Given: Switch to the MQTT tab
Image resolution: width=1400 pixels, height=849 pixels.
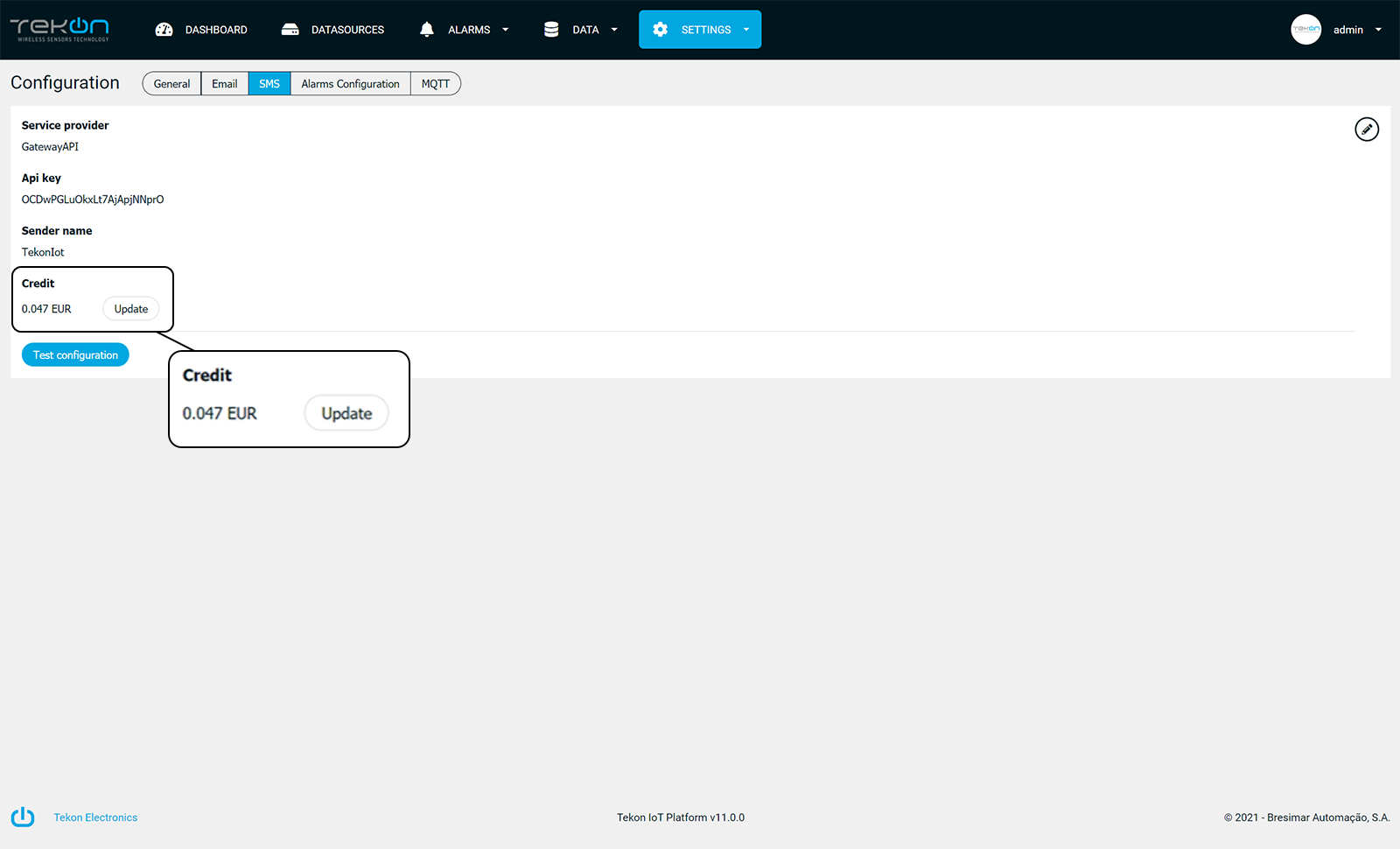Looking at the screenshot, I should [436, 84].
